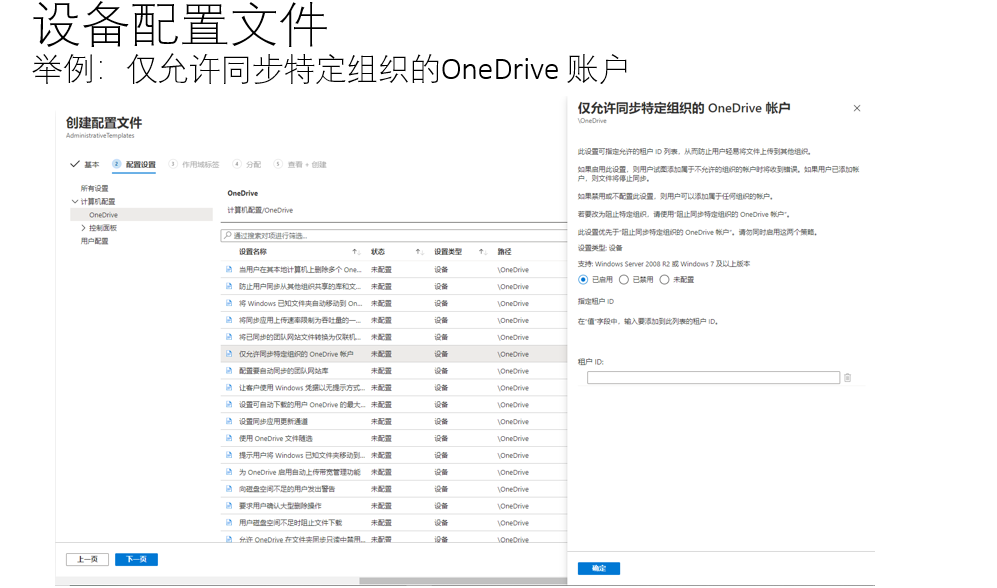Click the trash icon next to 租户 ID field

848,377
